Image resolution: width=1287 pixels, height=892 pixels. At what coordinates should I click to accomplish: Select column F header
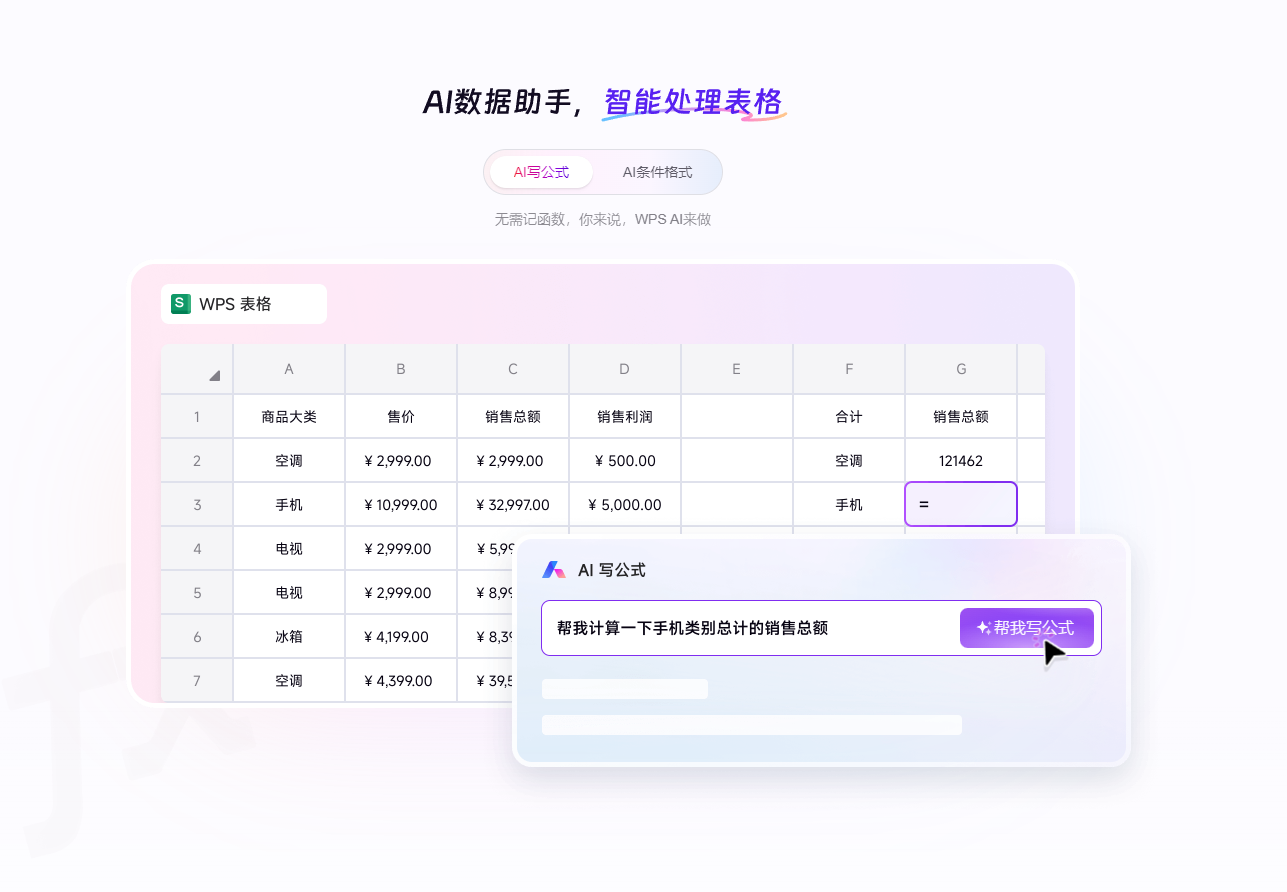[849, 369]
